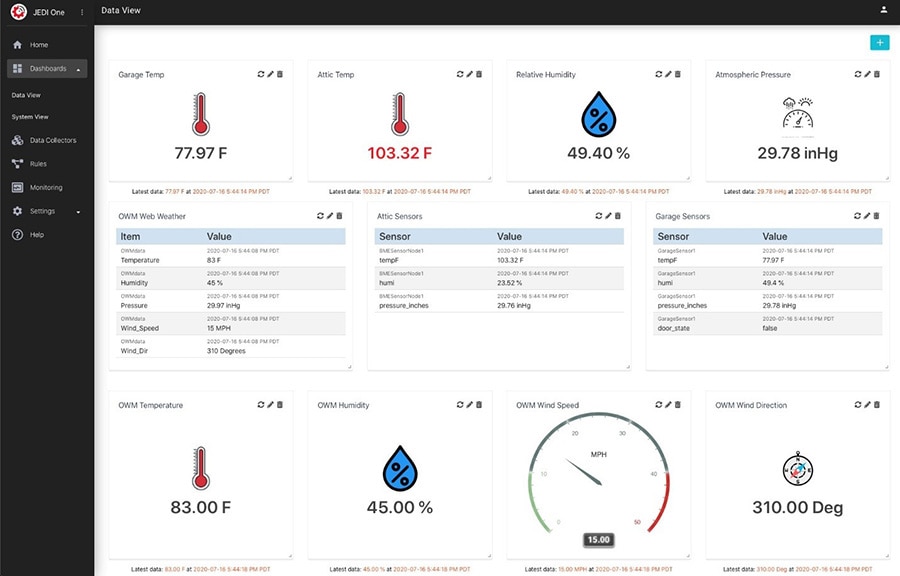
Task: Open the Monitoring section
Action: 47,187
